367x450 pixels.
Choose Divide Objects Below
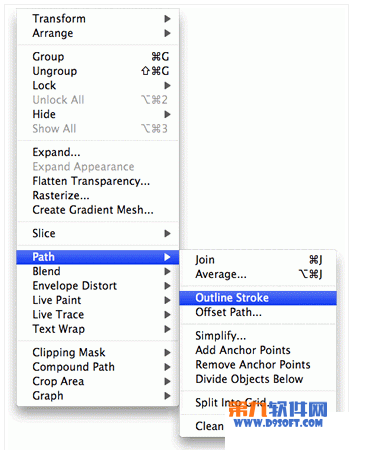pos(258,379)
